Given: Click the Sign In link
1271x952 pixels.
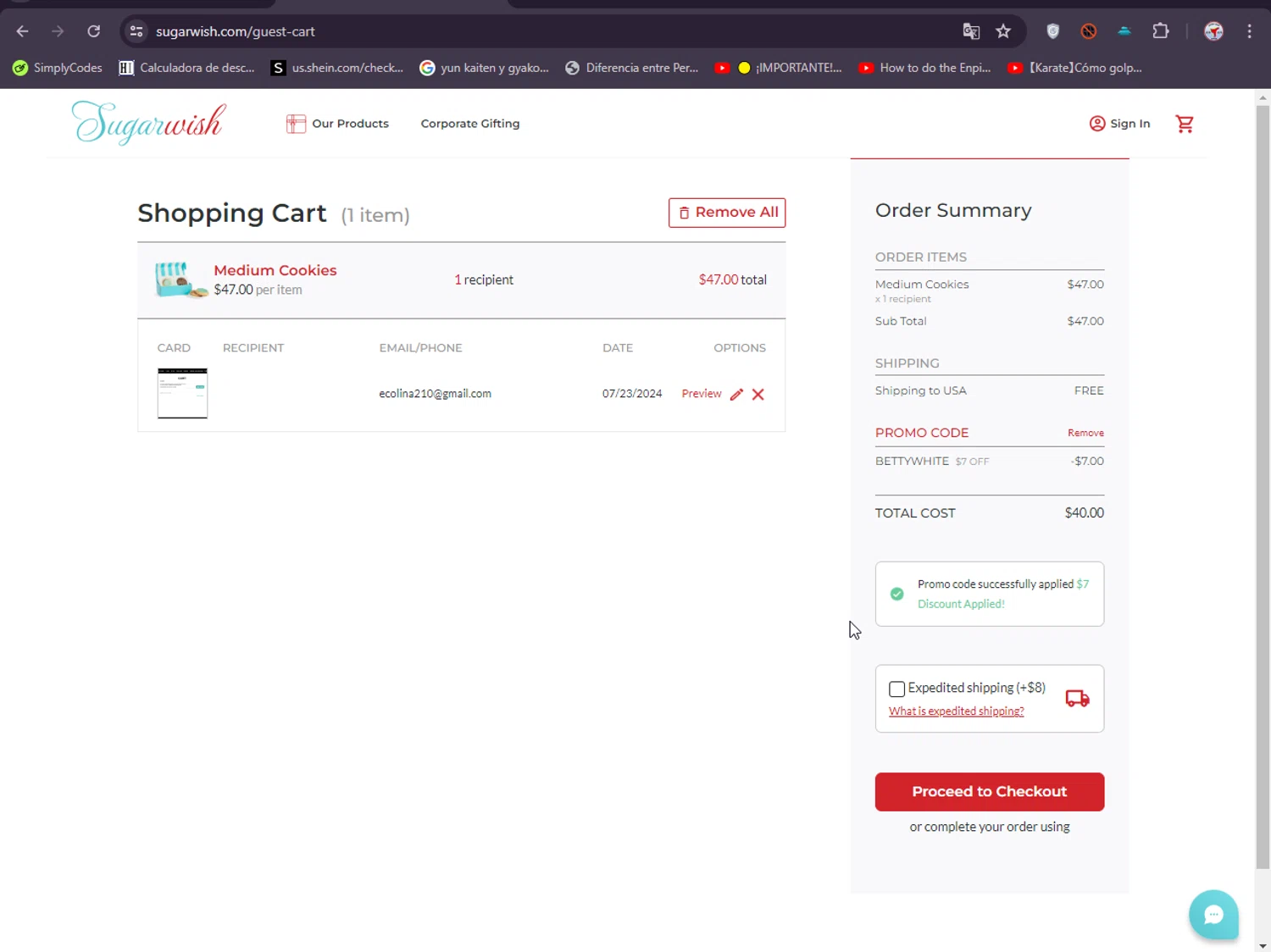Looking at the screenshot, I should [1130, 124].
